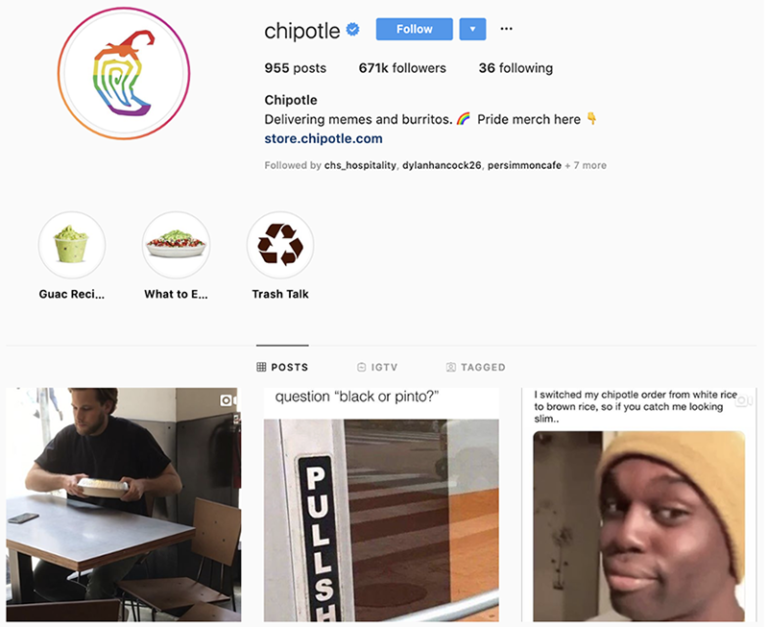
Task: Open the Trash Talk recycling highlight
Action: click(280, 245)
